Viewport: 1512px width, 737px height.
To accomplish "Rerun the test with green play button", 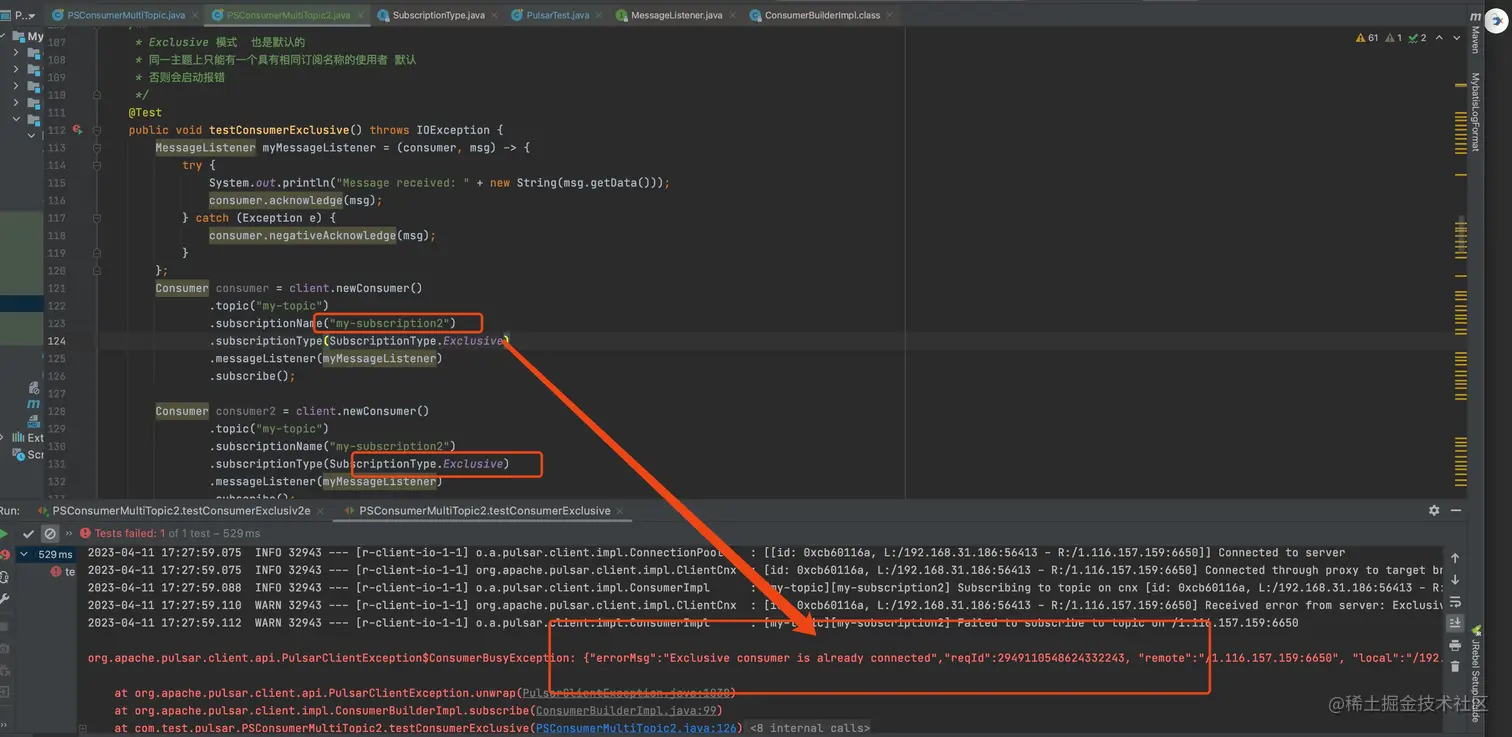I will point(5,534).
